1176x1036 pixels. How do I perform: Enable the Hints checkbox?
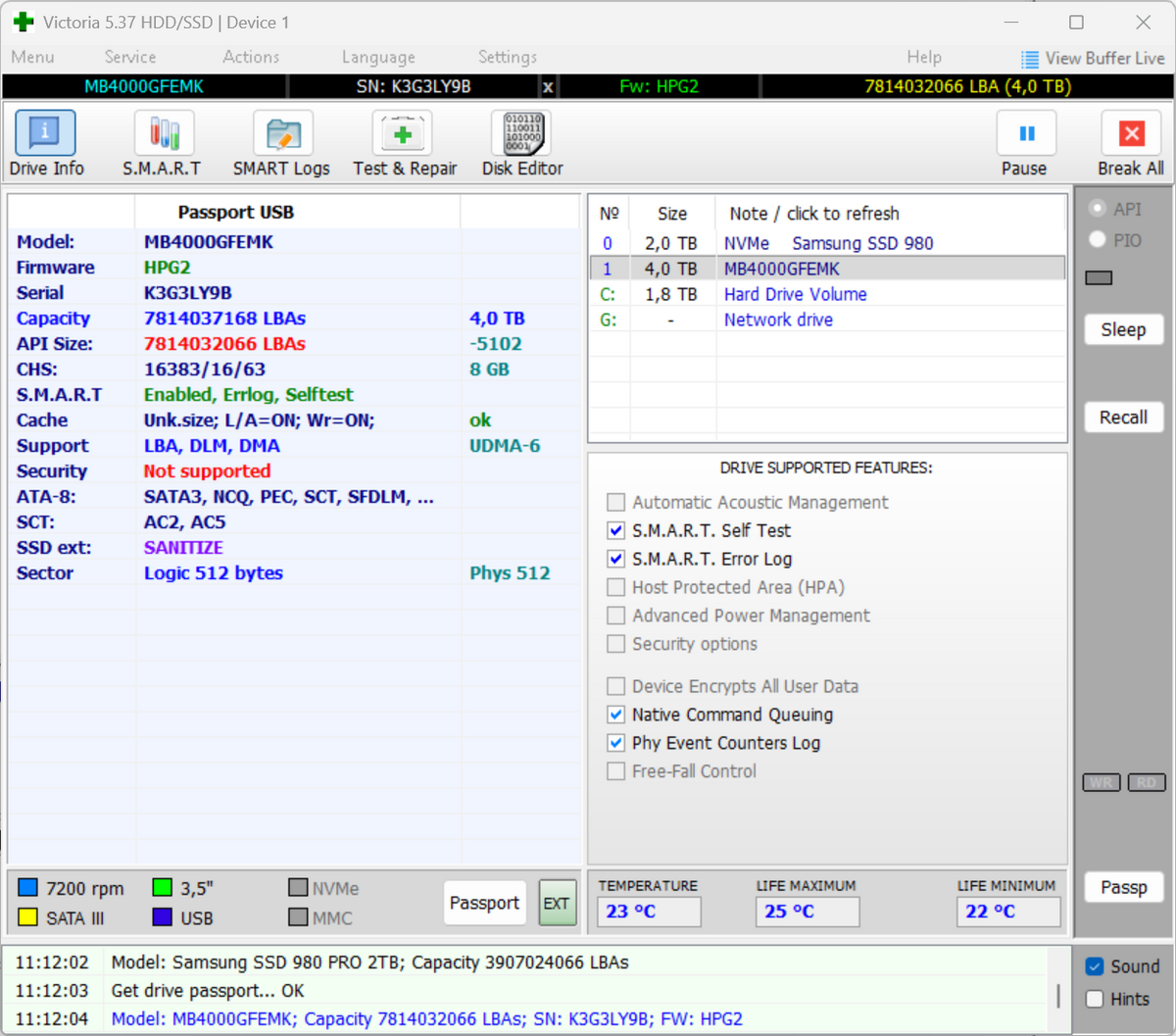(x=1096, y=999)
